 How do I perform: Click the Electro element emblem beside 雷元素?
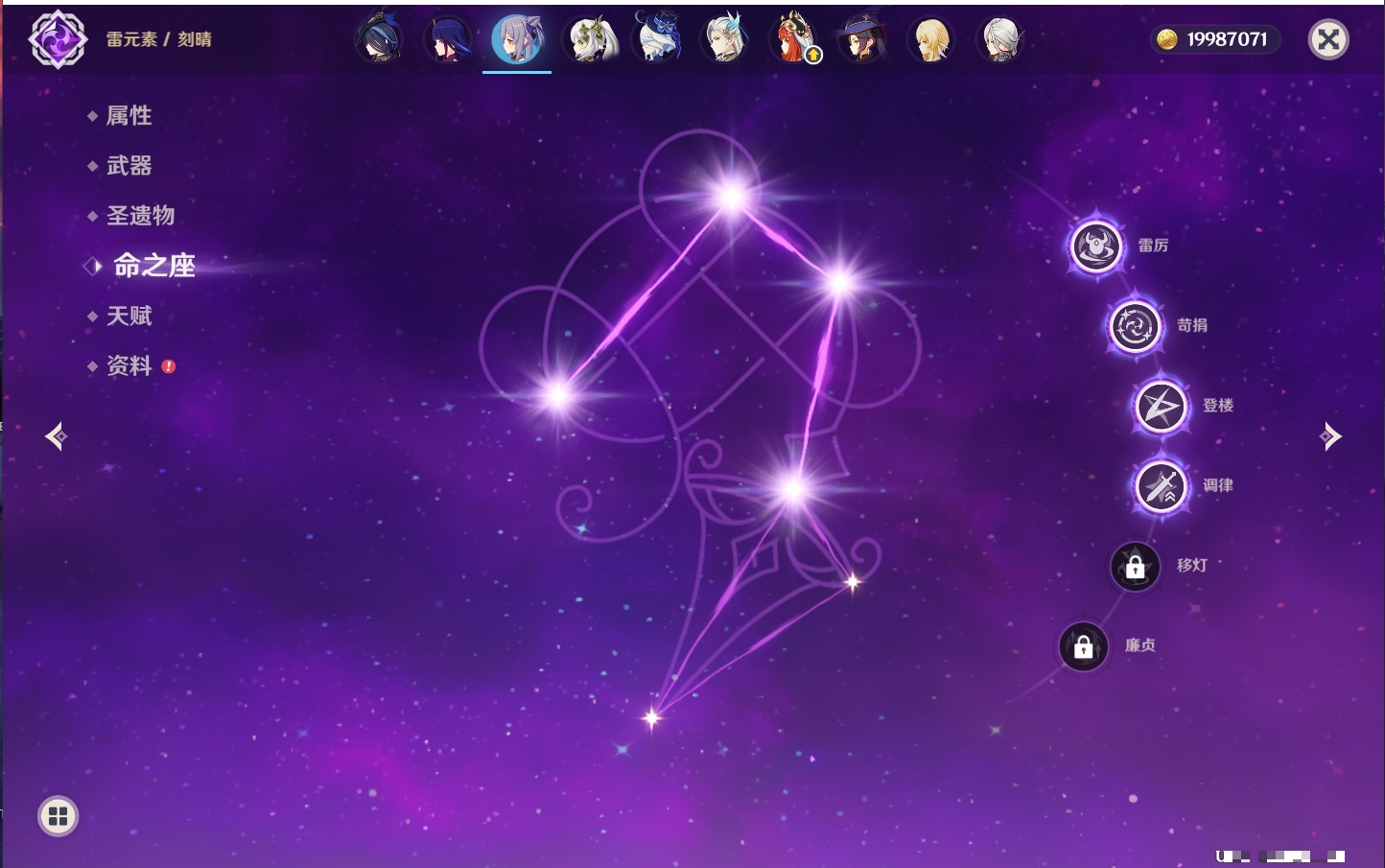pos(58,39)
